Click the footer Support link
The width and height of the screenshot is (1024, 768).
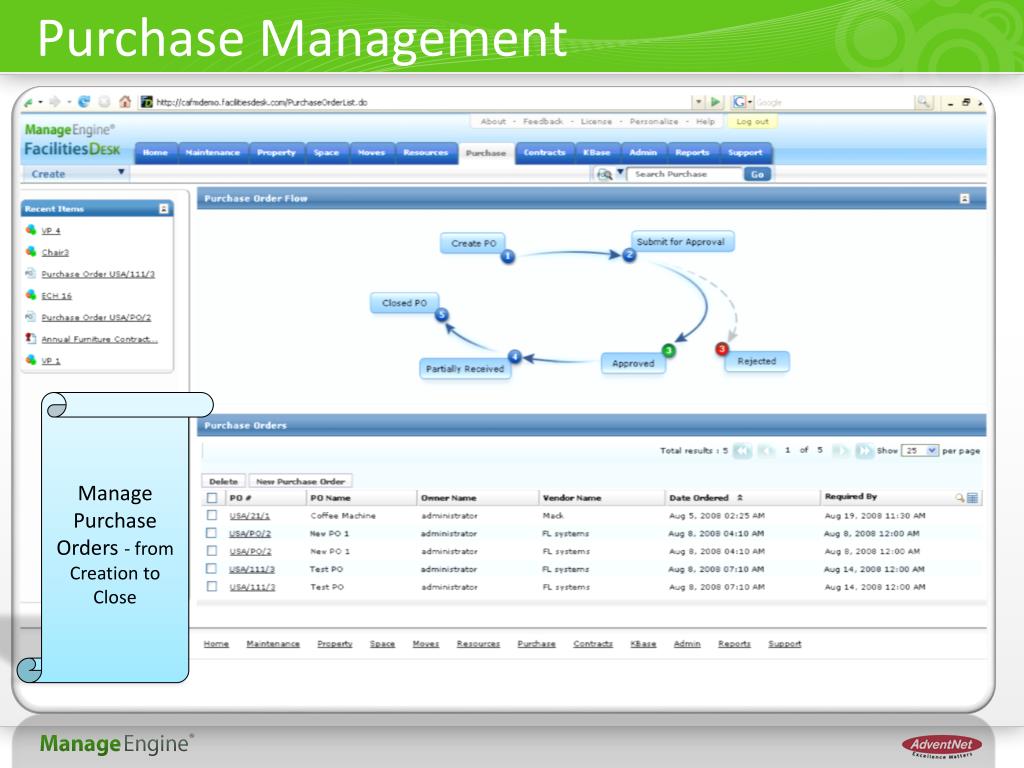[x=784, y=644]
